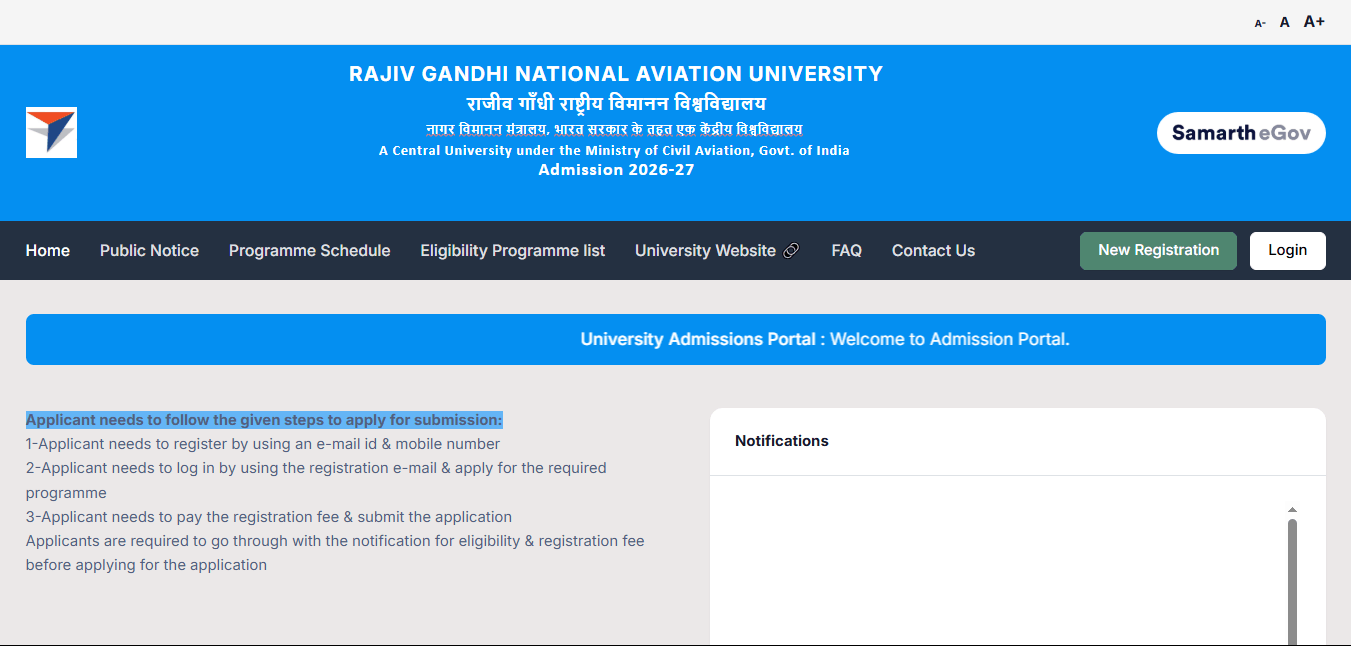Viewport: 1351px width, 646px height.
Task: Open the Samarth eGov logo badge
Action: tap(1241, 133)
